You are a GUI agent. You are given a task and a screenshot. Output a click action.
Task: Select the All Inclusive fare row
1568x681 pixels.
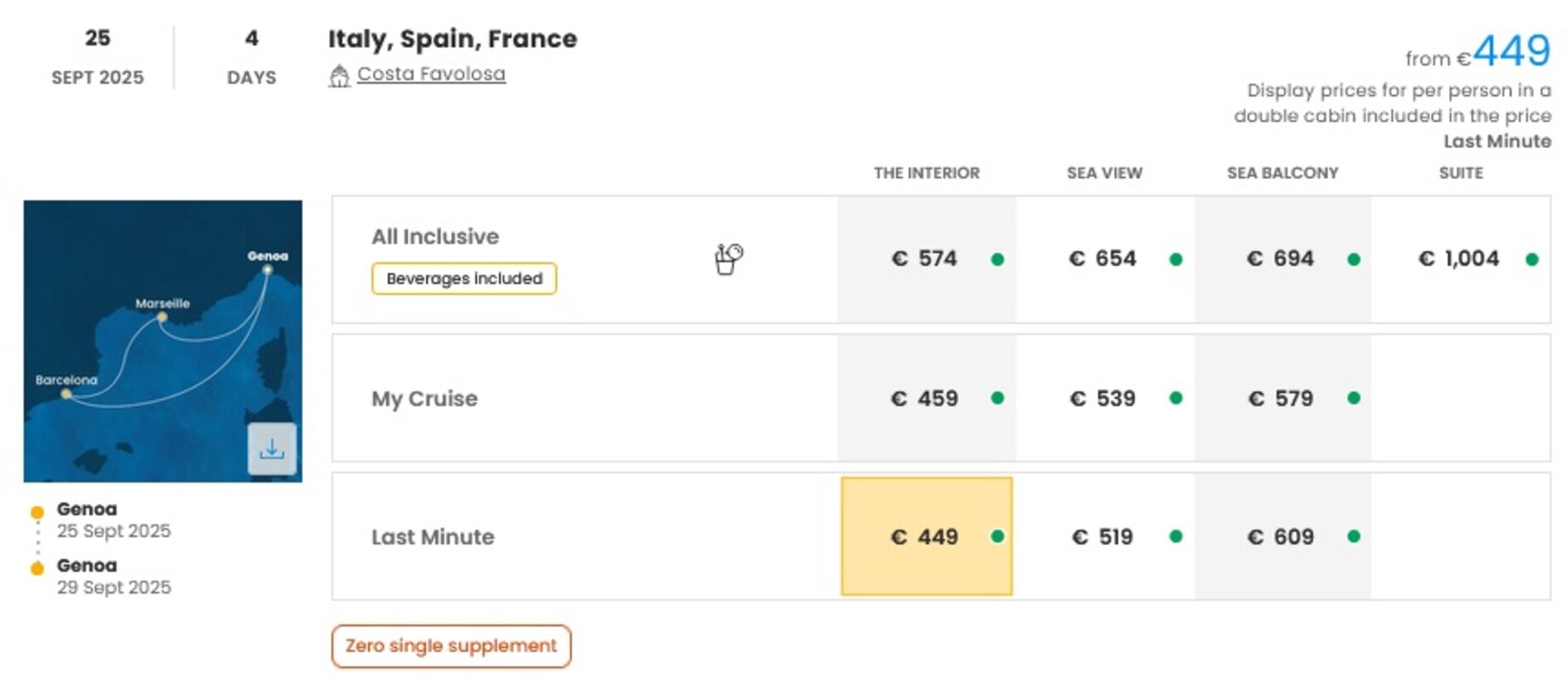tap(941, 259)
